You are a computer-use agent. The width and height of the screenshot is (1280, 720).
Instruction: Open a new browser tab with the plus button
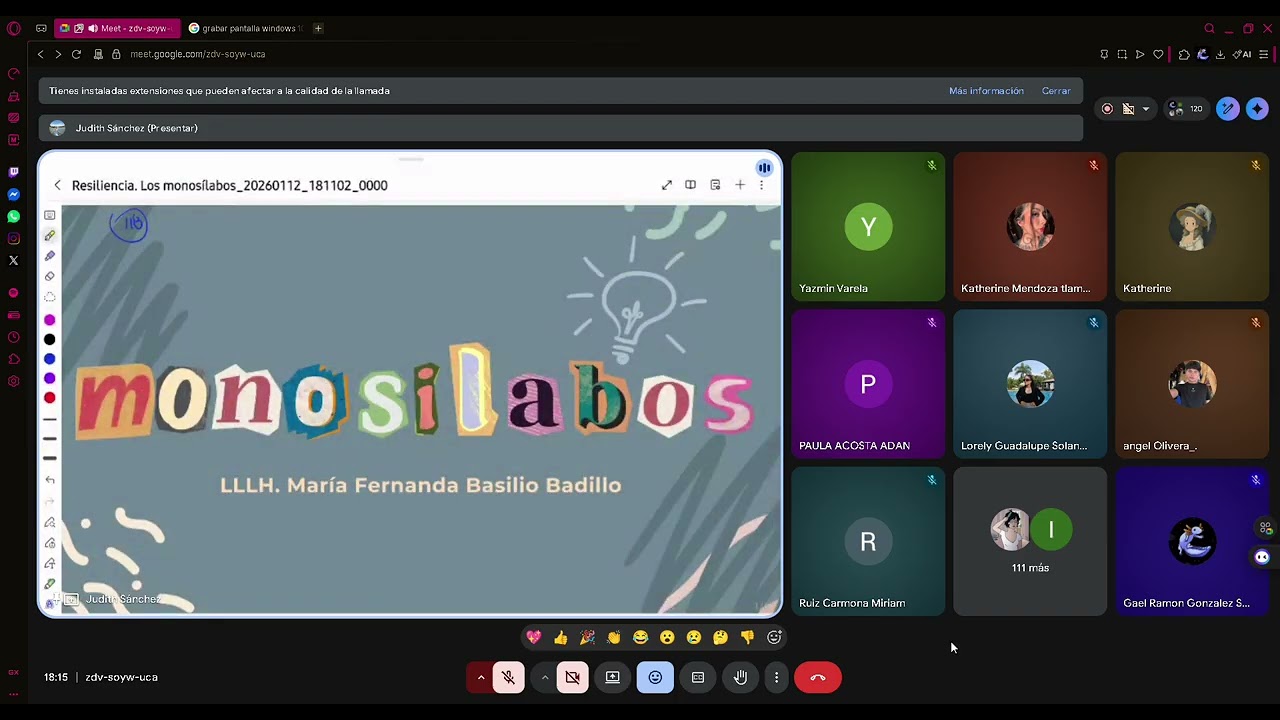[318, 28]
